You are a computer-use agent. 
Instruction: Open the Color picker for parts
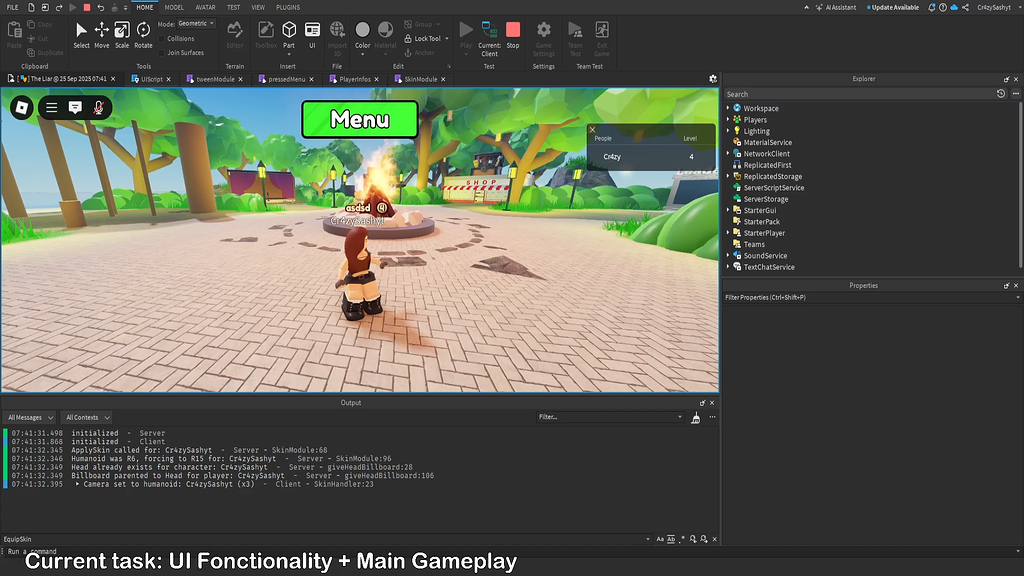(x=361, y=30)
